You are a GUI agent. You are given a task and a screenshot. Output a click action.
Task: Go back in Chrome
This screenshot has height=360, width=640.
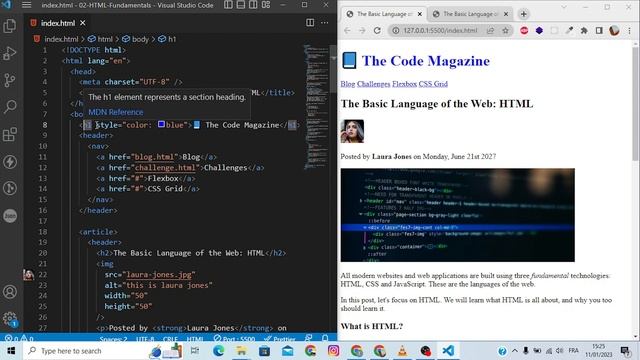(347, 31)
